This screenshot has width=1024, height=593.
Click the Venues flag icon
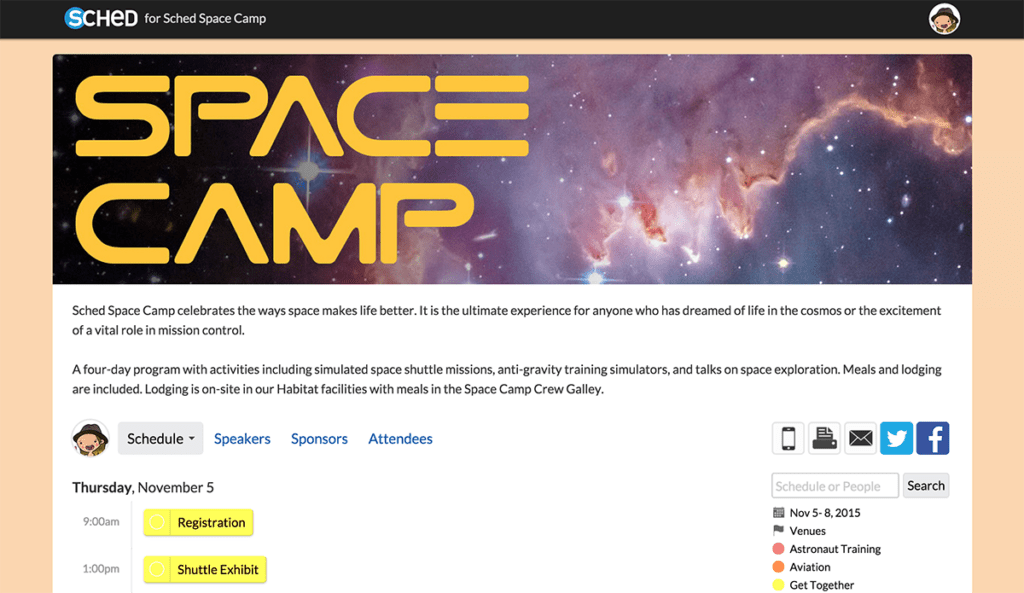point(777,530)
